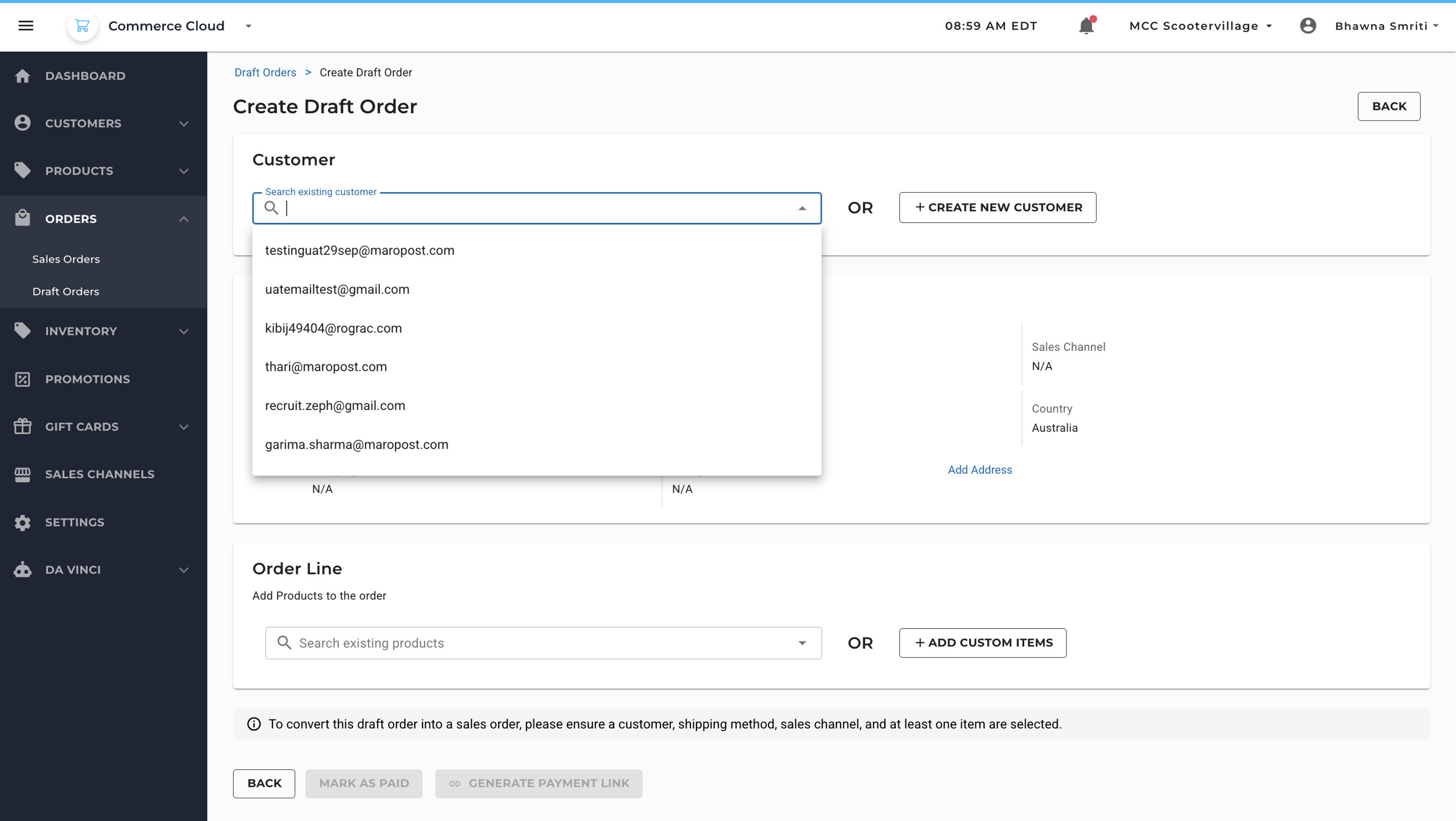Viewport: 1456px width, 821px height.
Task: Collapse the Search existing customer dropdown
Action: pos(802,208)
